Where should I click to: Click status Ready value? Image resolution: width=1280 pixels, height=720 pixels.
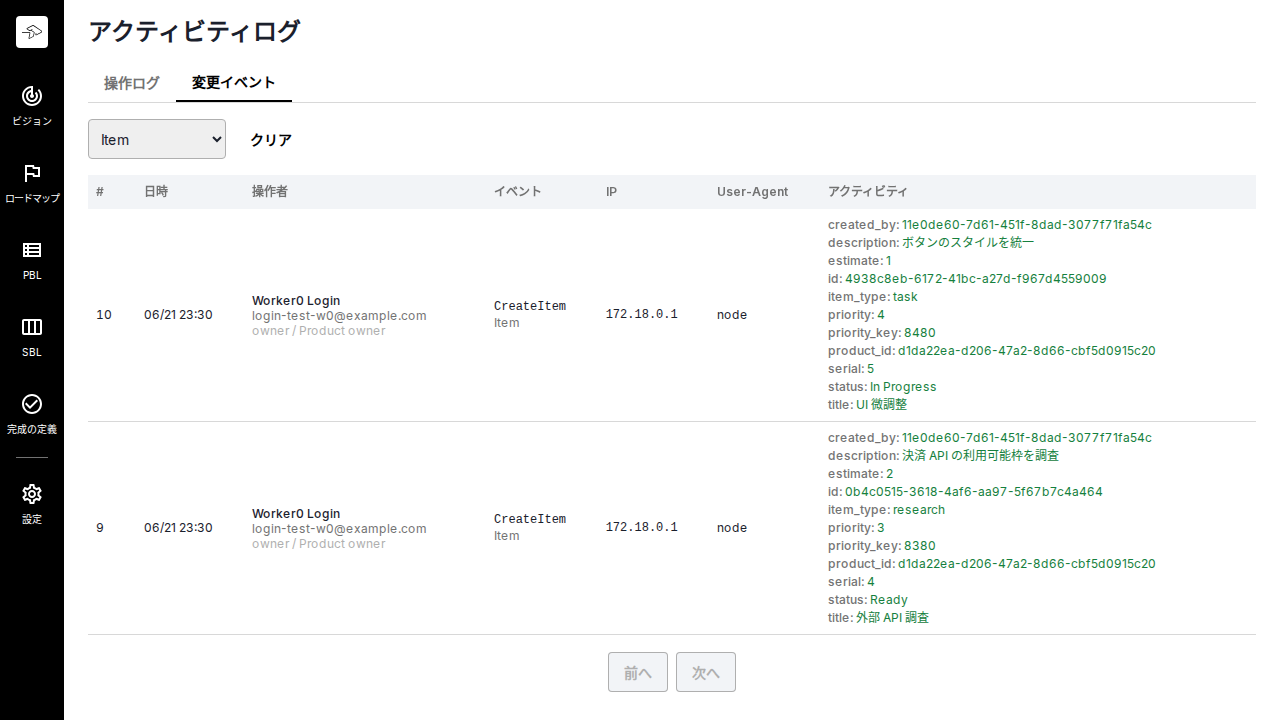click(x=889, y=600)
